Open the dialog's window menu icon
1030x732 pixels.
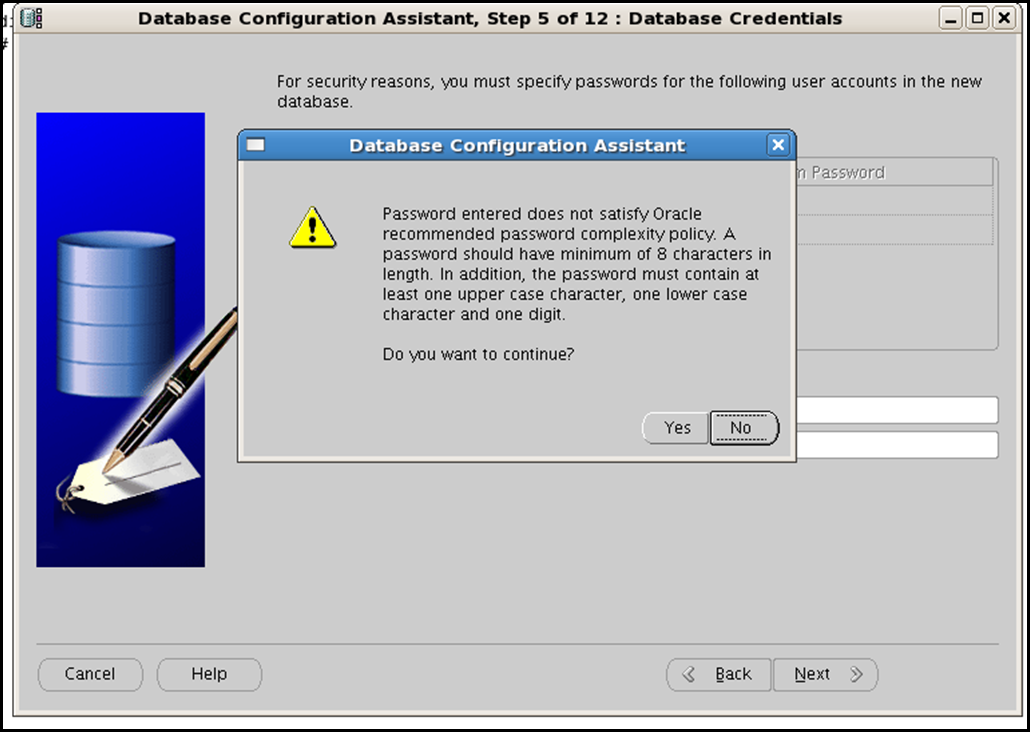pos(255,145)
